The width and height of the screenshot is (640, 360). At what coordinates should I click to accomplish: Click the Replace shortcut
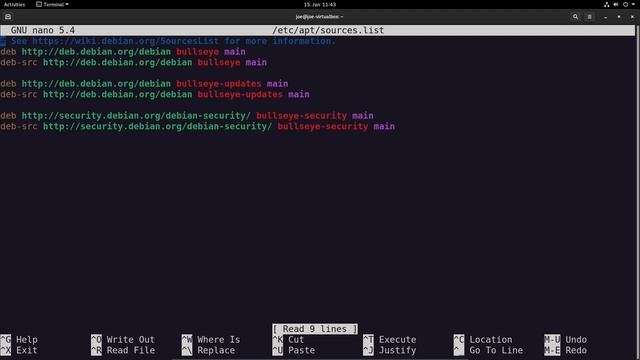[x=208, y=350]
